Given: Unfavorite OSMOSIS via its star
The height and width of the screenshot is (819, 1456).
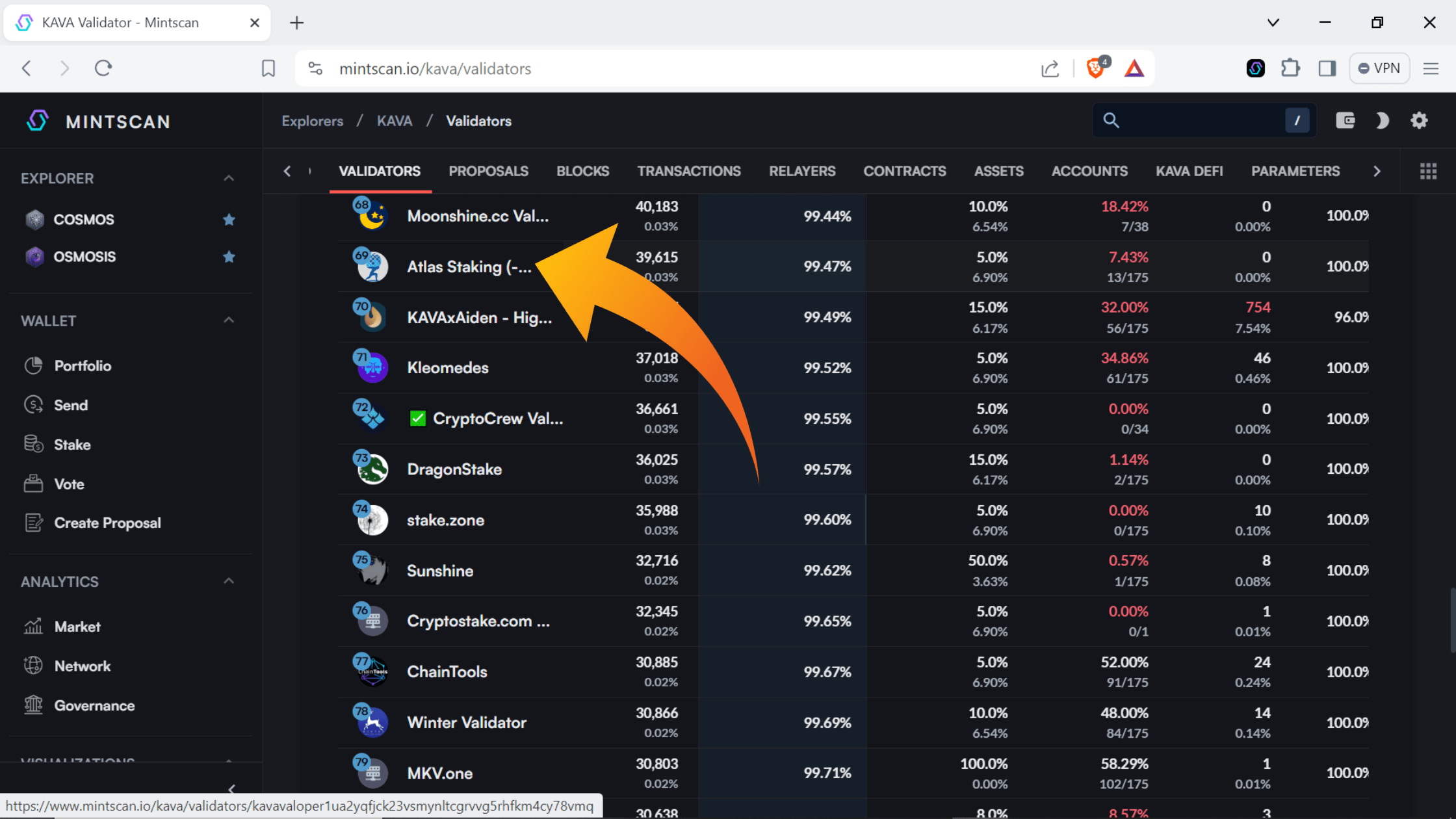Looking at the screenshot, I should tap(229, 257).
